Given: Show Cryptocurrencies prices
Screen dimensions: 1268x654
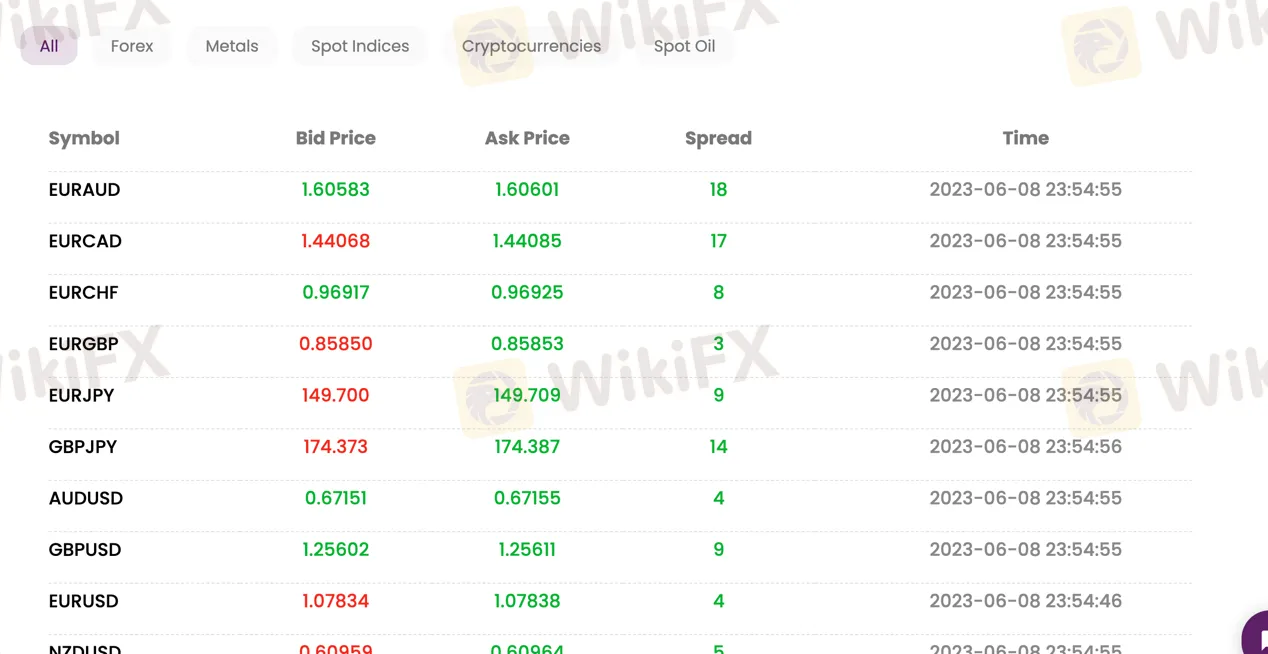Looking at the screenshot, I should [x=531, y=46].
